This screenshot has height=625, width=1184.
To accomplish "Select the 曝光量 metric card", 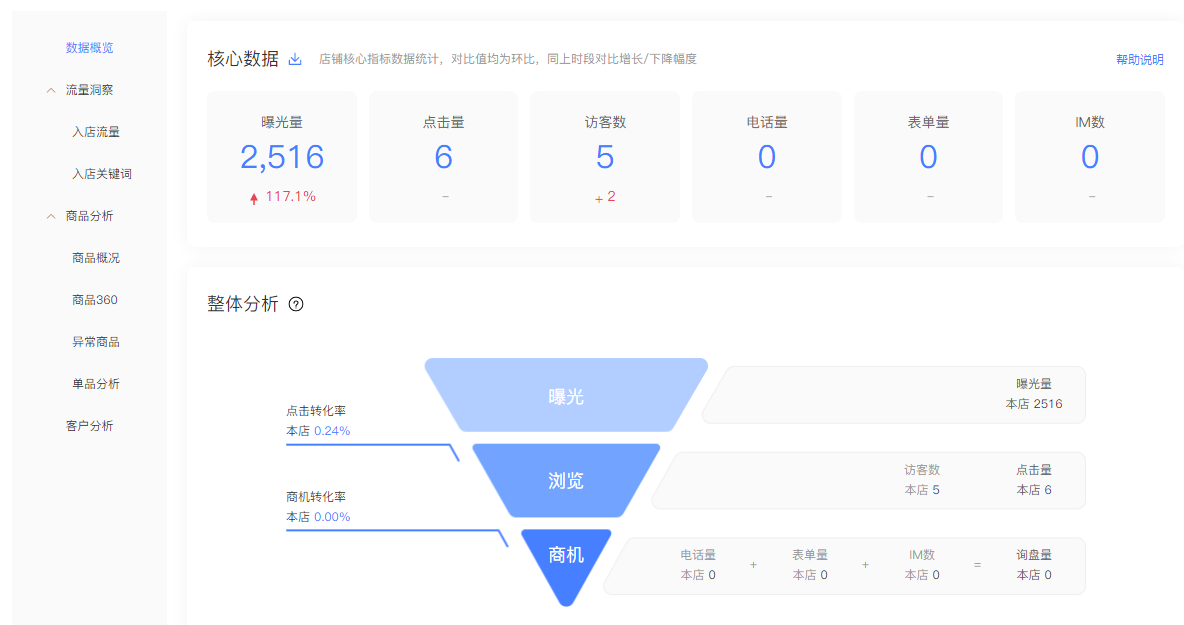I will (281, 156).
